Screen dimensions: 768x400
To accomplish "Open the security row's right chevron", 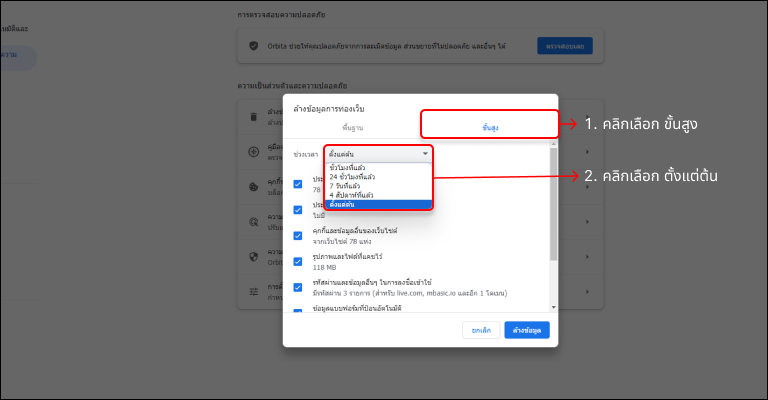I will tap(587, 257).
